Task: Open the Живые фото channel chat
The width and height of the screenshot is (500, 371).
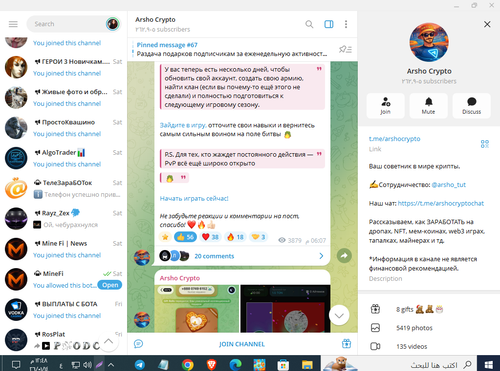Action: pyautogui.click(x=63, y=98)
